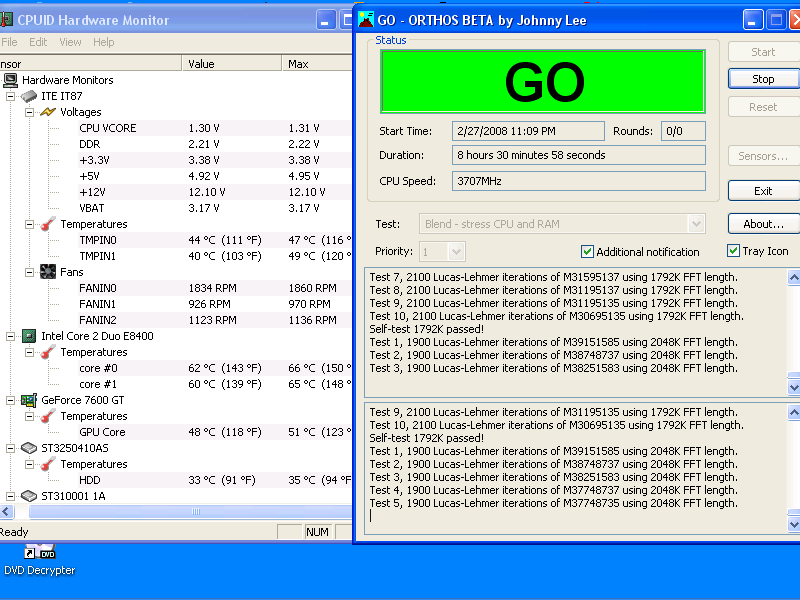Click the CPU Speed field showing 3707MHz
Viewport: 800px width, 600px height.
(579, 181)
